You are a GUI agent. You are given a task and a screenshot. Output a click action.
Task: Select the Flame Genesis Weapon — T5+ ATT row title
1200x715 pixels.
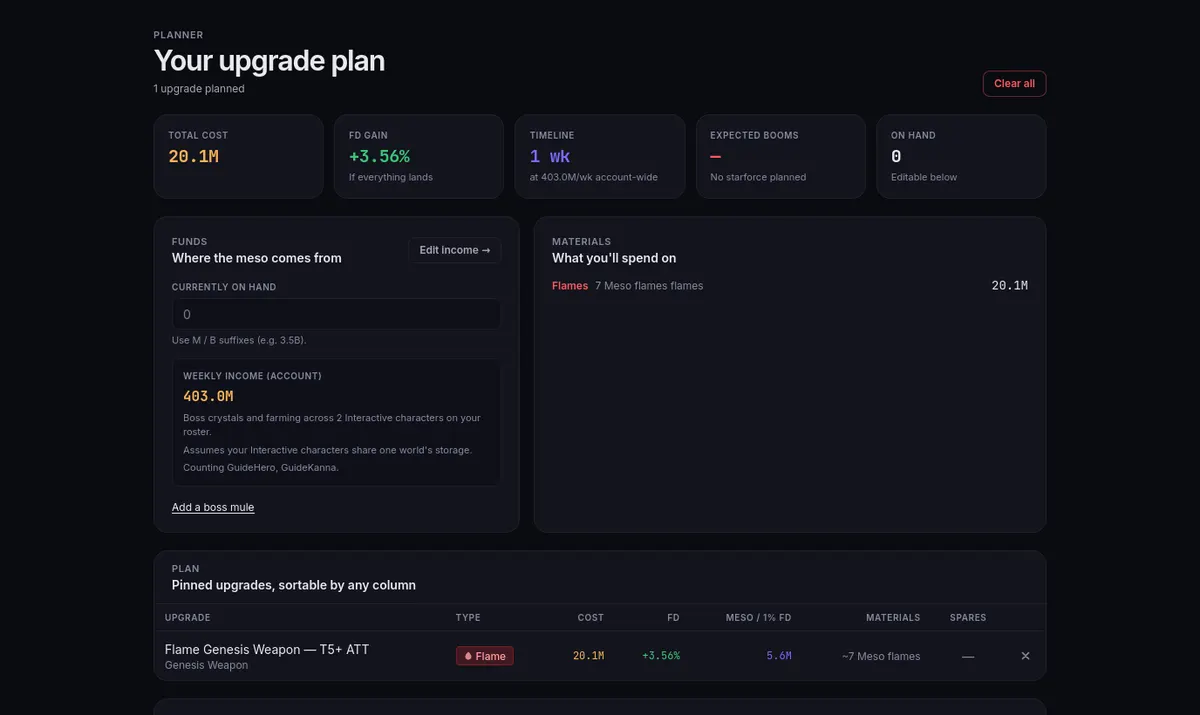(x=267, y=649)
